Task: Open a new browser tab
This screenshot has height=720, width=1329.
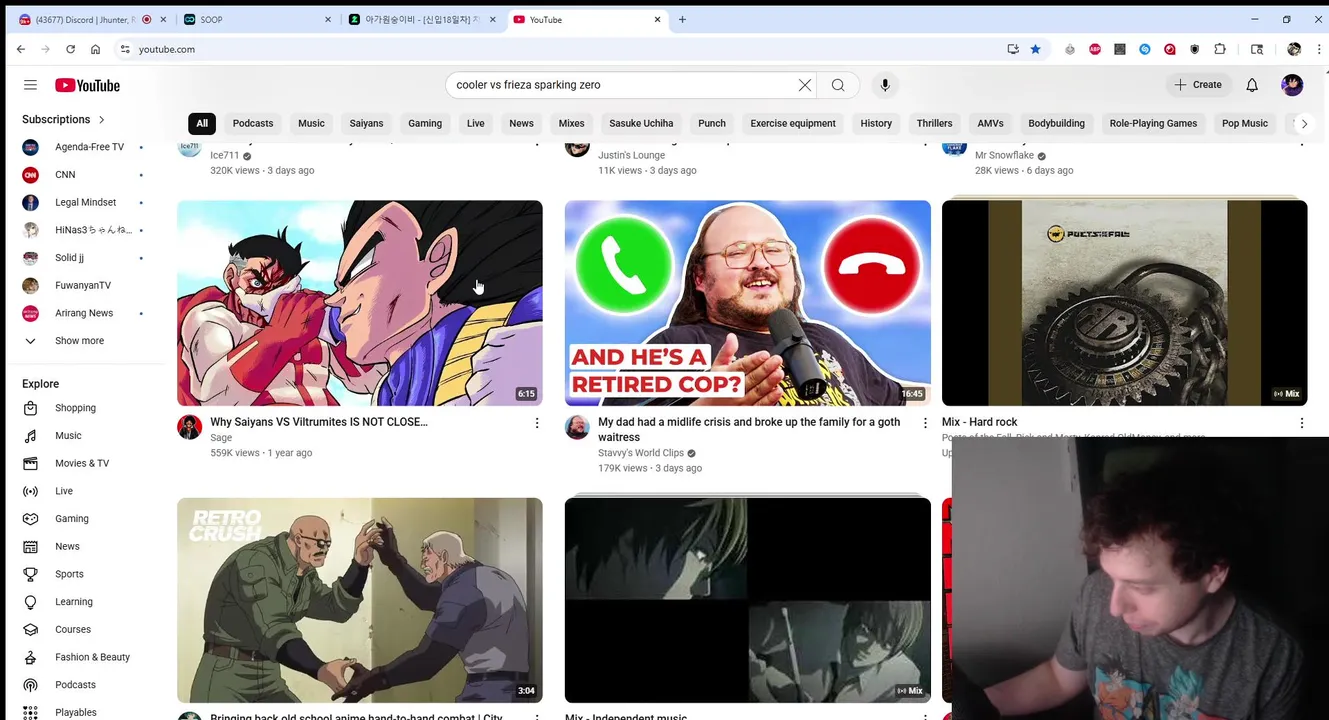Action: tap(682, 19)
